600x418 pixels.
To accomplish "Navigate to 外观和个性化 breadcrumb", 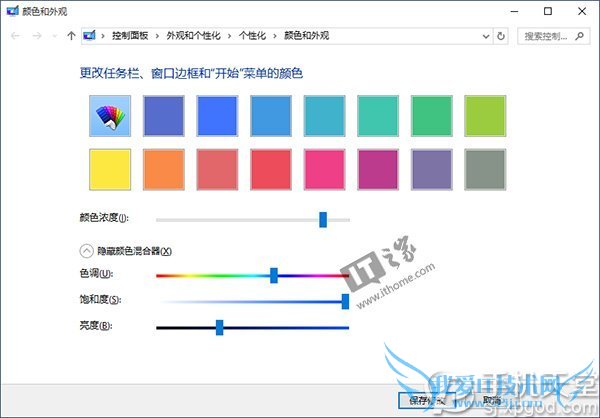I will tap(193, 36).
